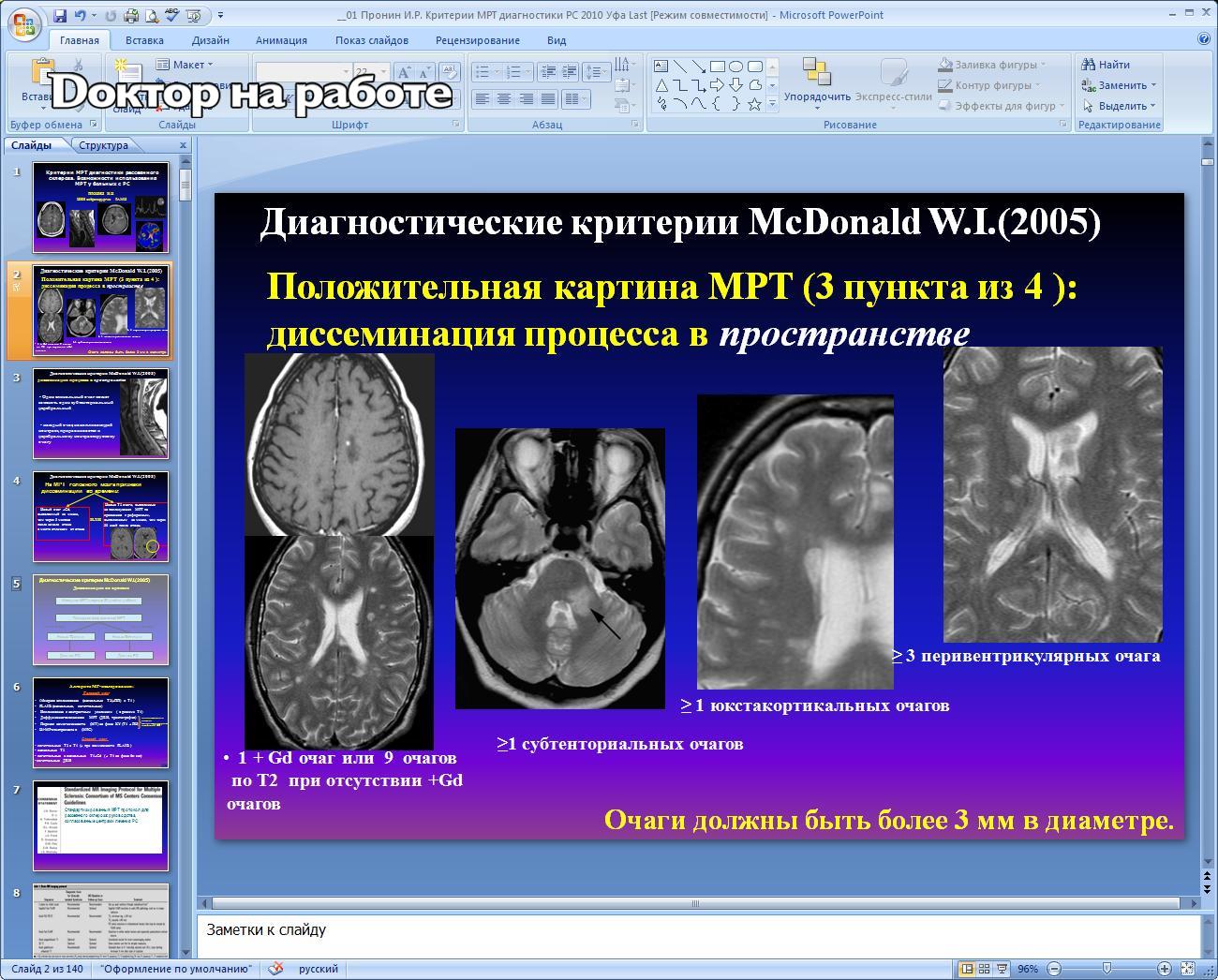Click the русский language indicator

click(318, 969)
